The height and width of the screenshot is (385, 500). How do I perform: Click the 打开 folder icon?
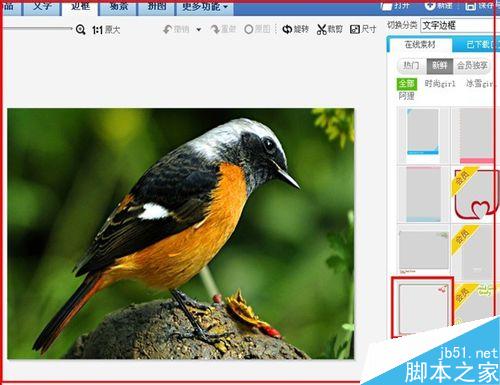click(x=386, y=6)
